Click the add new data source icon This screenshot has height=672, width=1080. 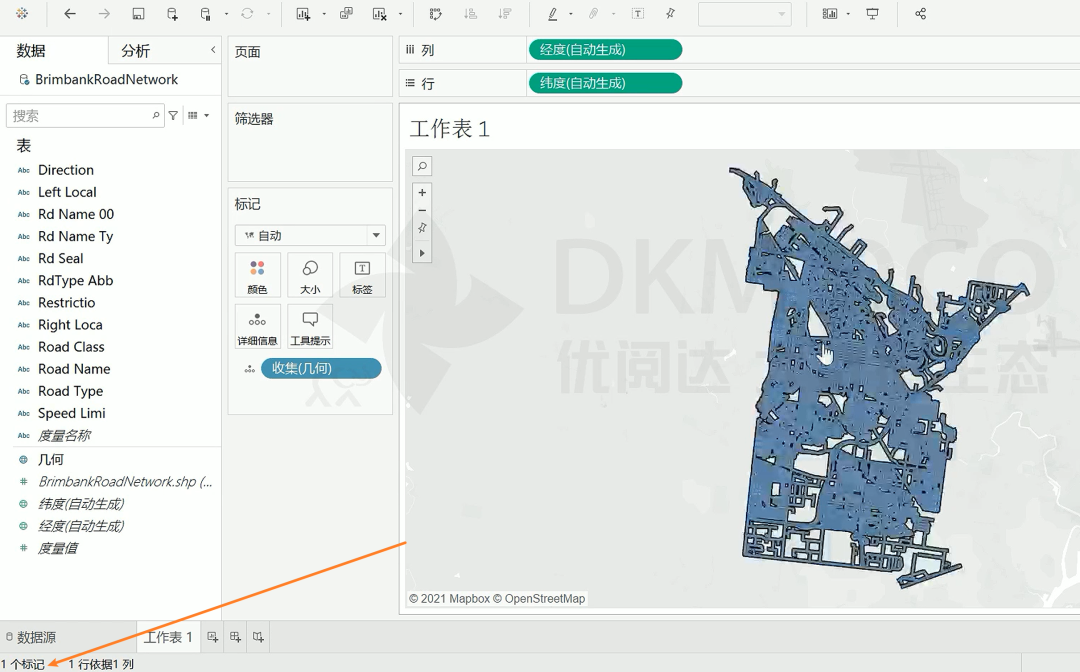coord(172,14)
